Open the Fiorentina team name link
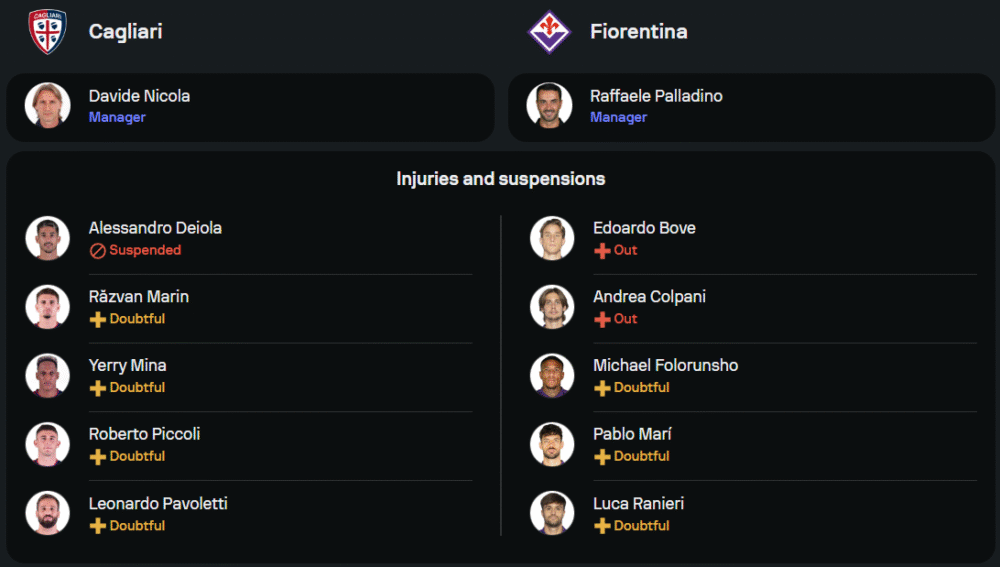The image size is (1000, 567). coord(638,31)
